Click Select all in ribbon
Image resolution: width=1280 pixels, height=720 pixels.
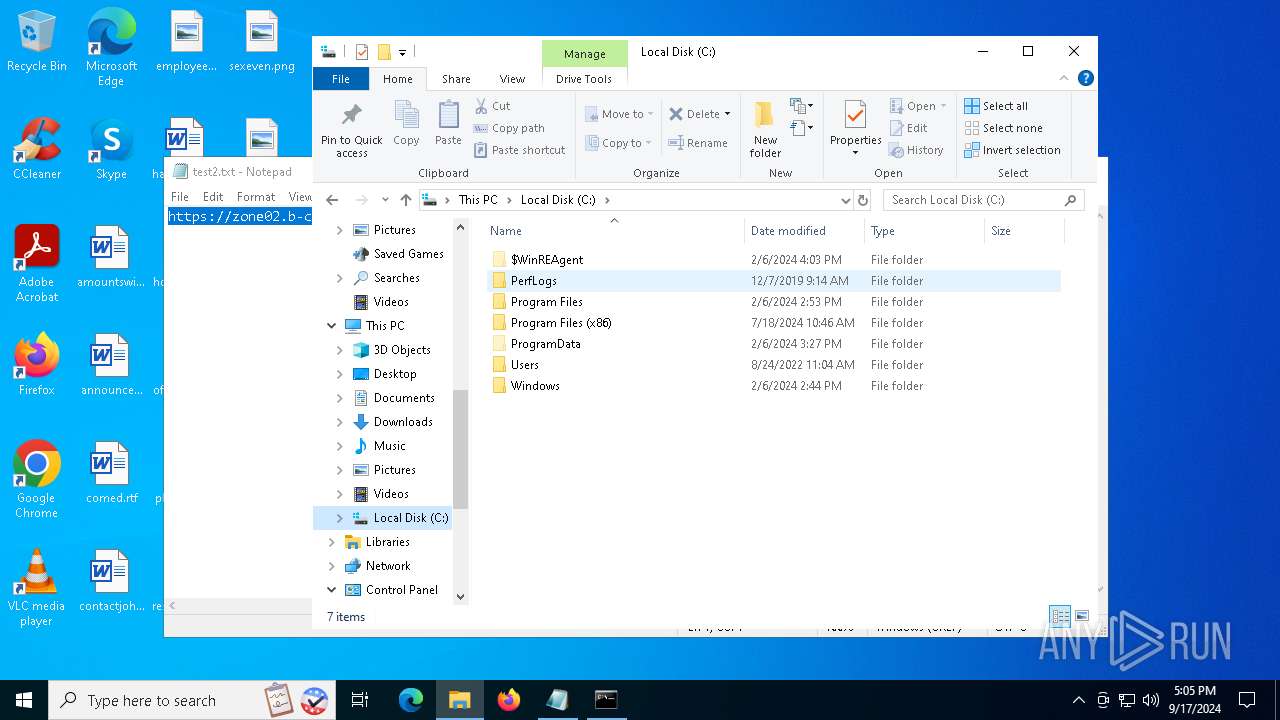[x=996, y=106]
